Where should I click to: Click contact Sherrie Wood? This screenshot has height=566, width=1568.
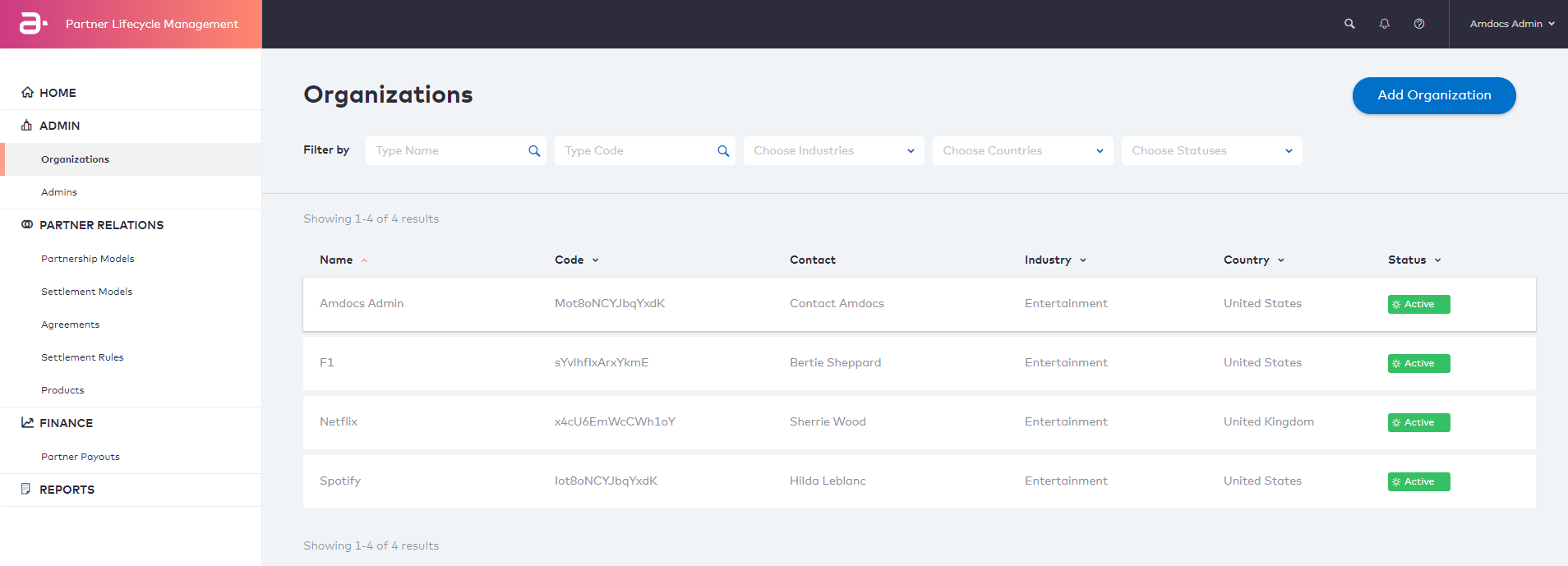pyautogui.click(x=828, y=421)
